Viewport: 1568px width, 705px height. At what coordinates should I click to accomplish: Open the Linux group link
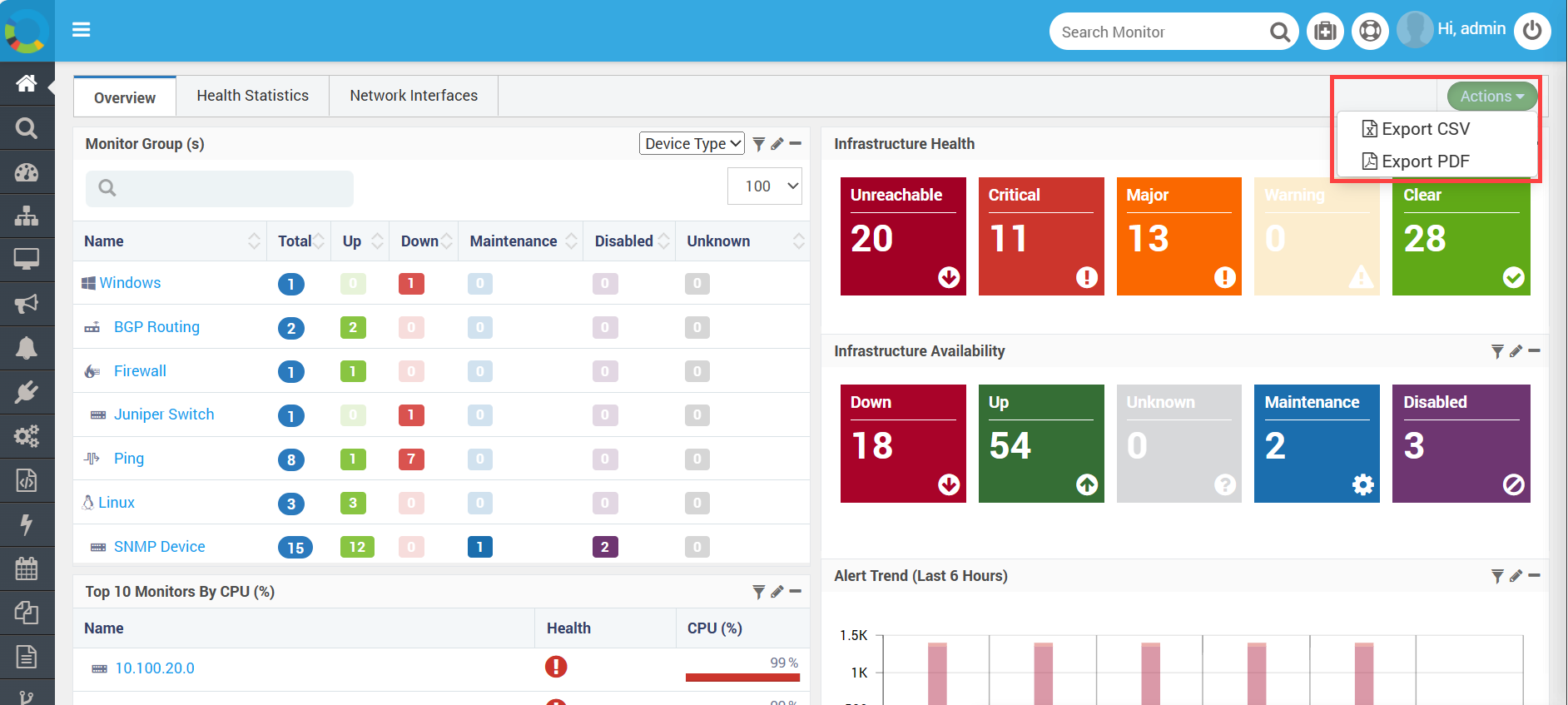(x=117, y=503)
